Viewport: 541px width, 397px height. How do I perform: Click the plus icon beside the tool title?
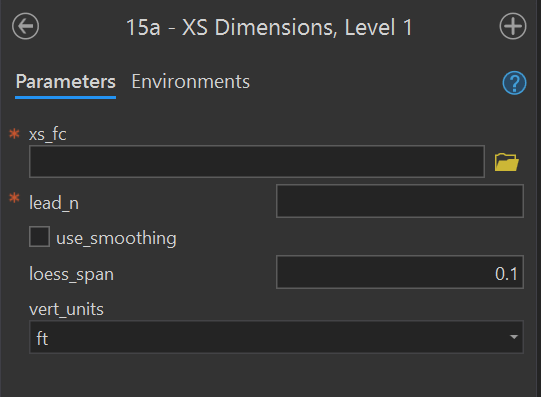[513, 26]
